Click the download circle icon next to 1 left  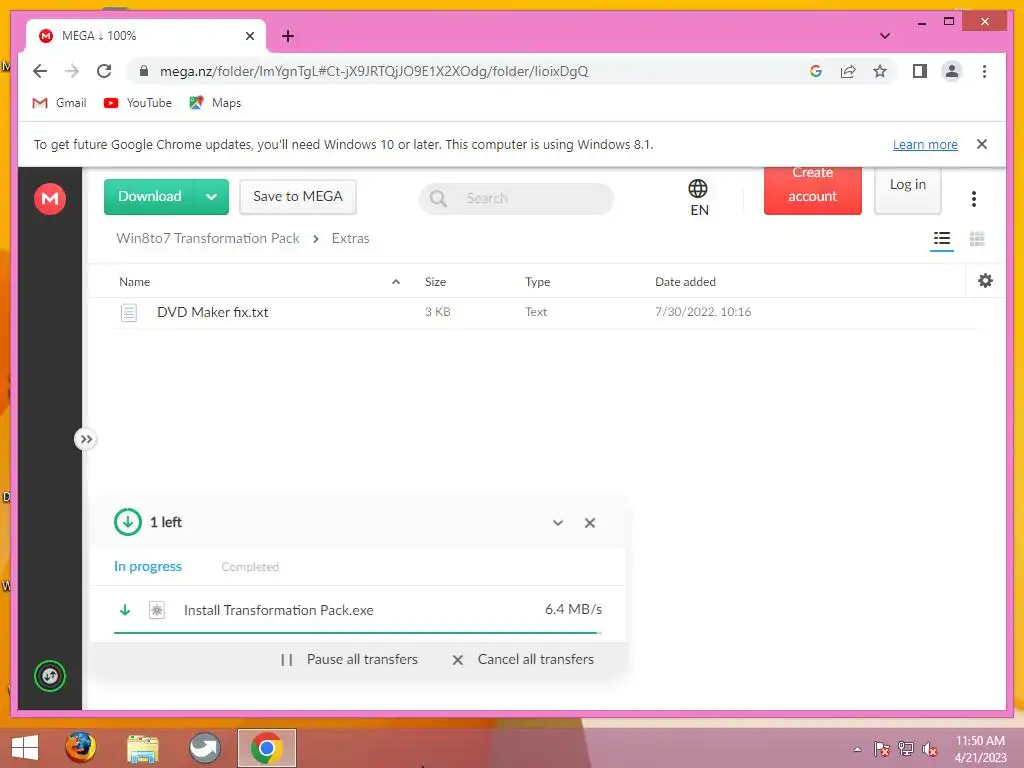click(x=127, y=522)
